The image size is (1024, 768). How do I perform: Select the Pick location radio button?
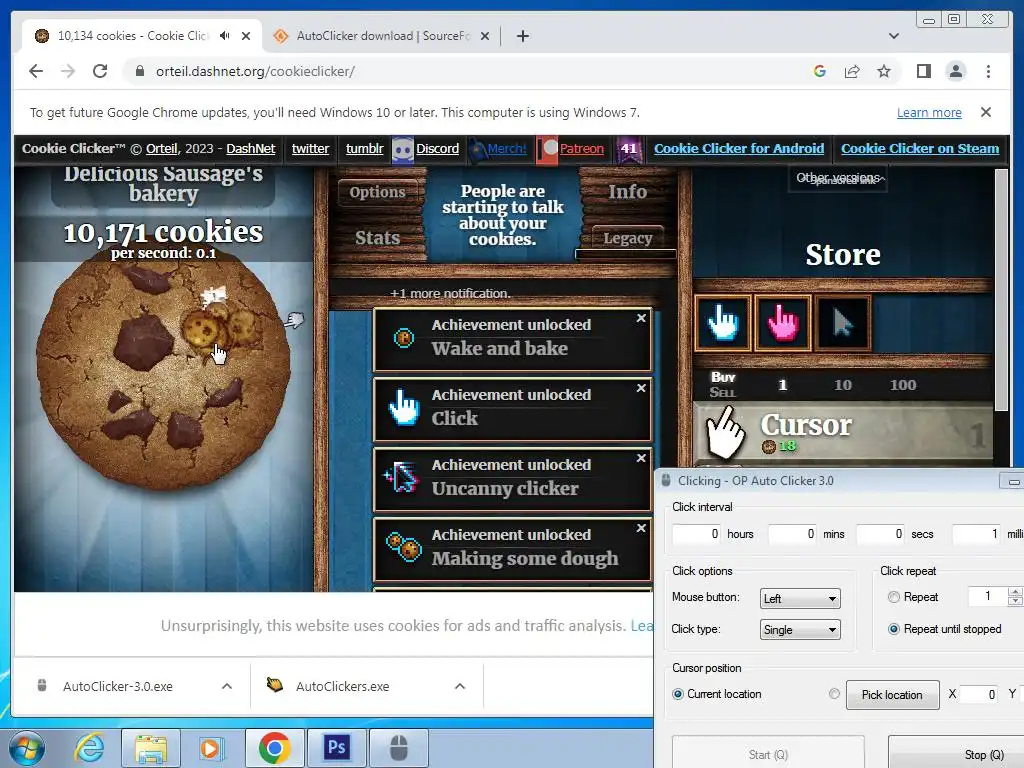click(834, 694)
